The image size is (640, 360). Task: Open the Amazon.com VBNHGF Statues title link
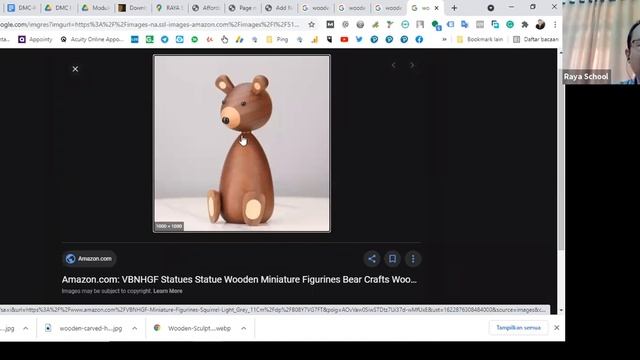point(239,280)
